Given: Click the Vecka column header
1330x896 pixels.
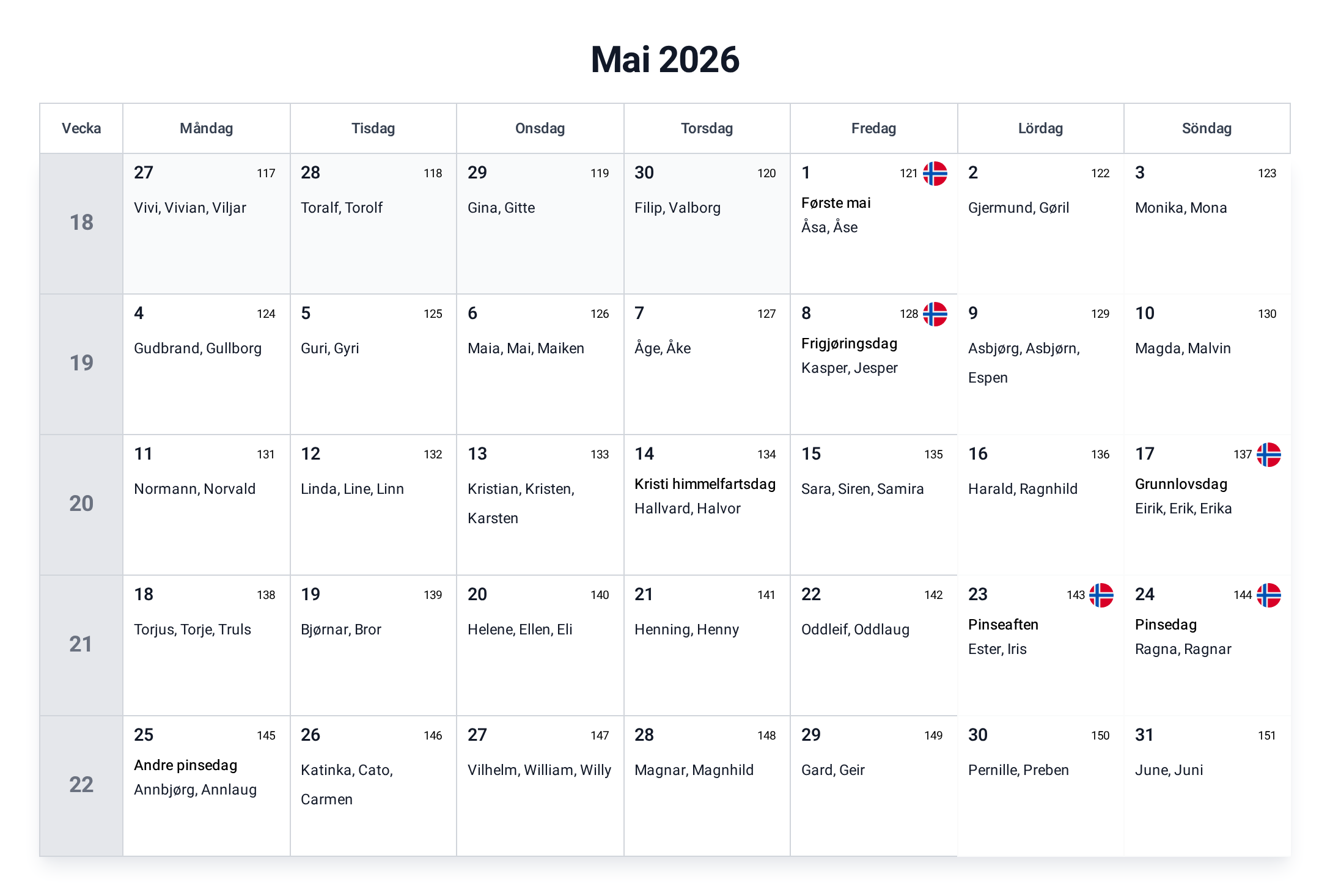Looking at the screenshot, I should pos(81,128).
